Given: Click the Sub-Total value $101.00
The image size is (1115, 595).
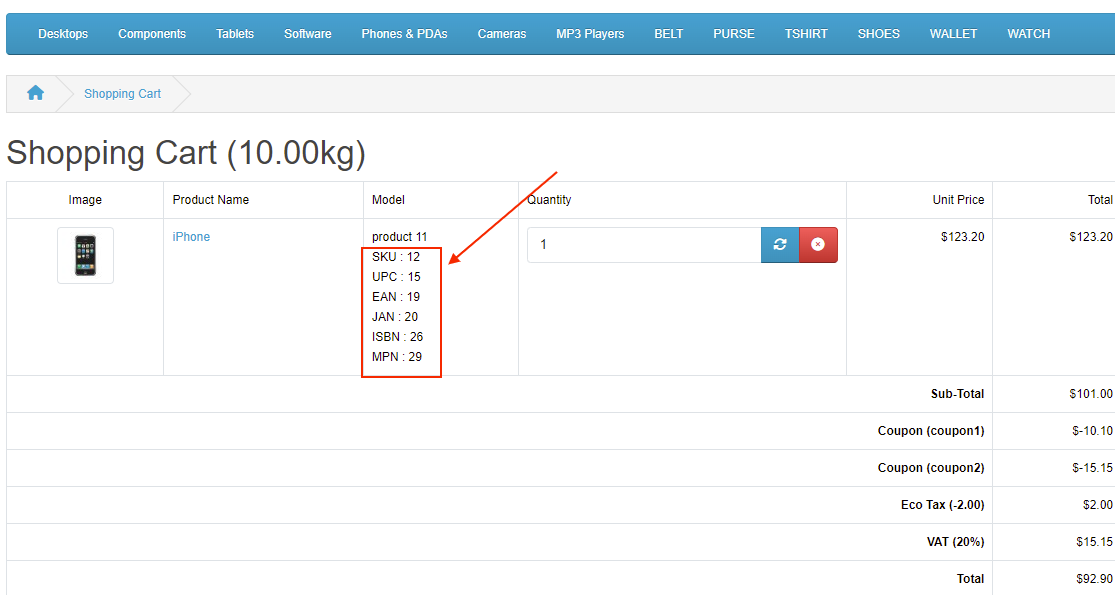Looking at the screenshot, I should (1091, 394).
